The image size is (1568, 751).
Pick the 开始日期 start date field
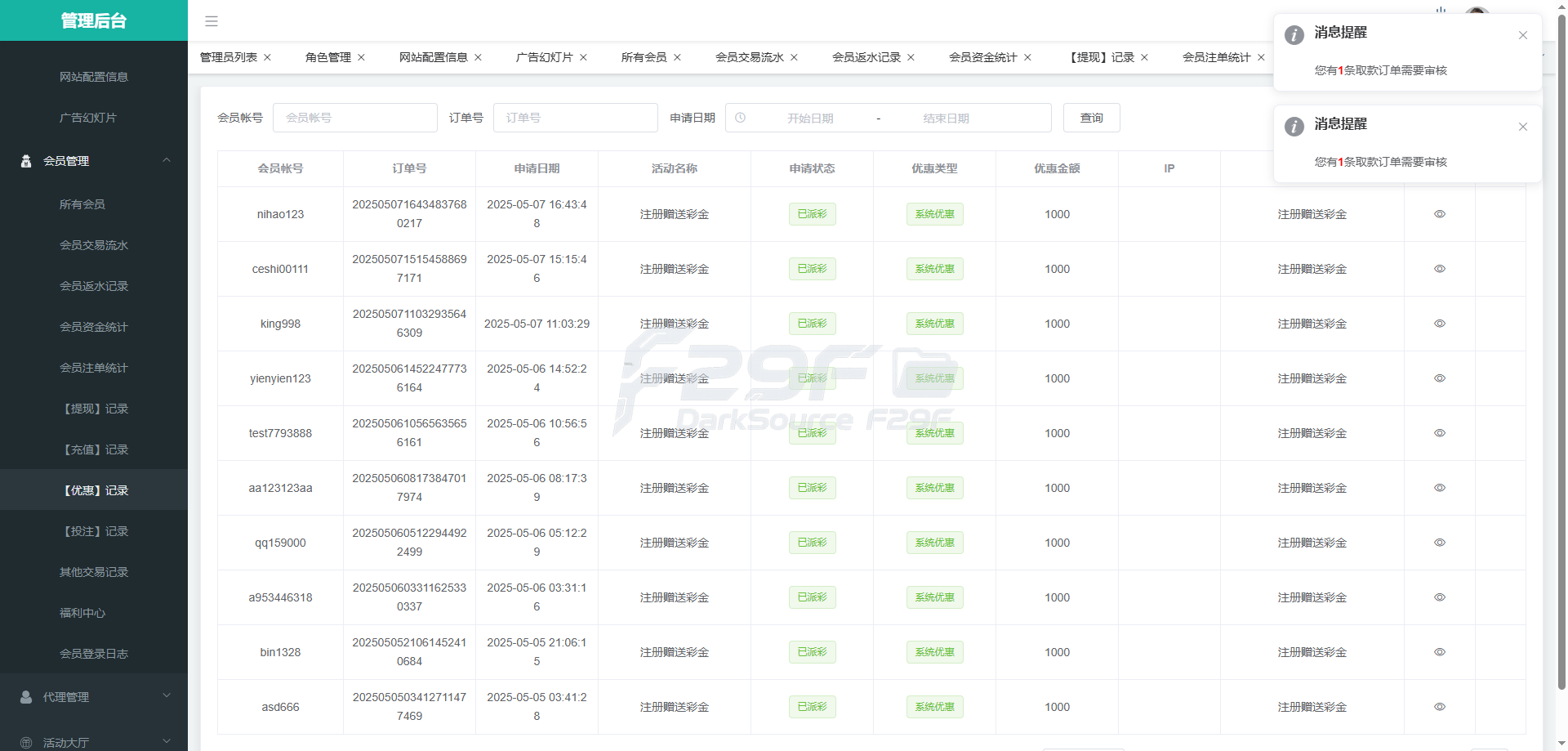click(810, 118)
